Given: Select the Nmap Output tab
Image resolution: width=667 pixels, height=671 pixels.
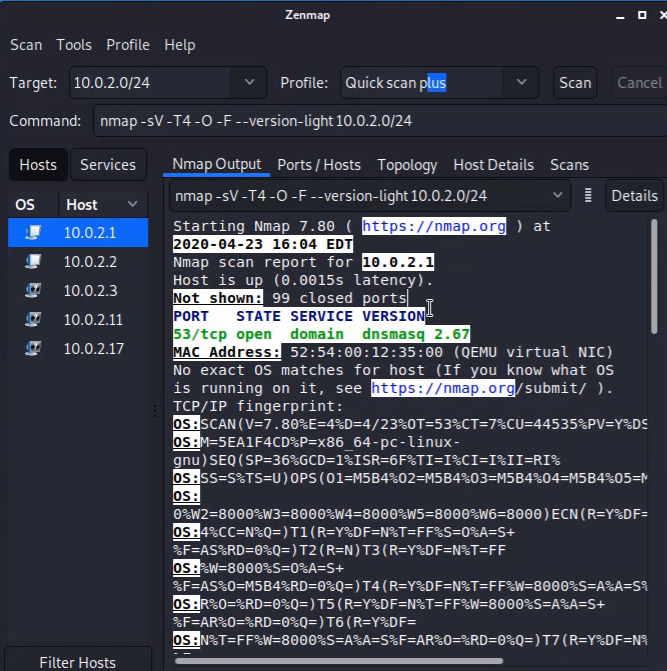Looking at the screenshot, I should coord(216,164).
